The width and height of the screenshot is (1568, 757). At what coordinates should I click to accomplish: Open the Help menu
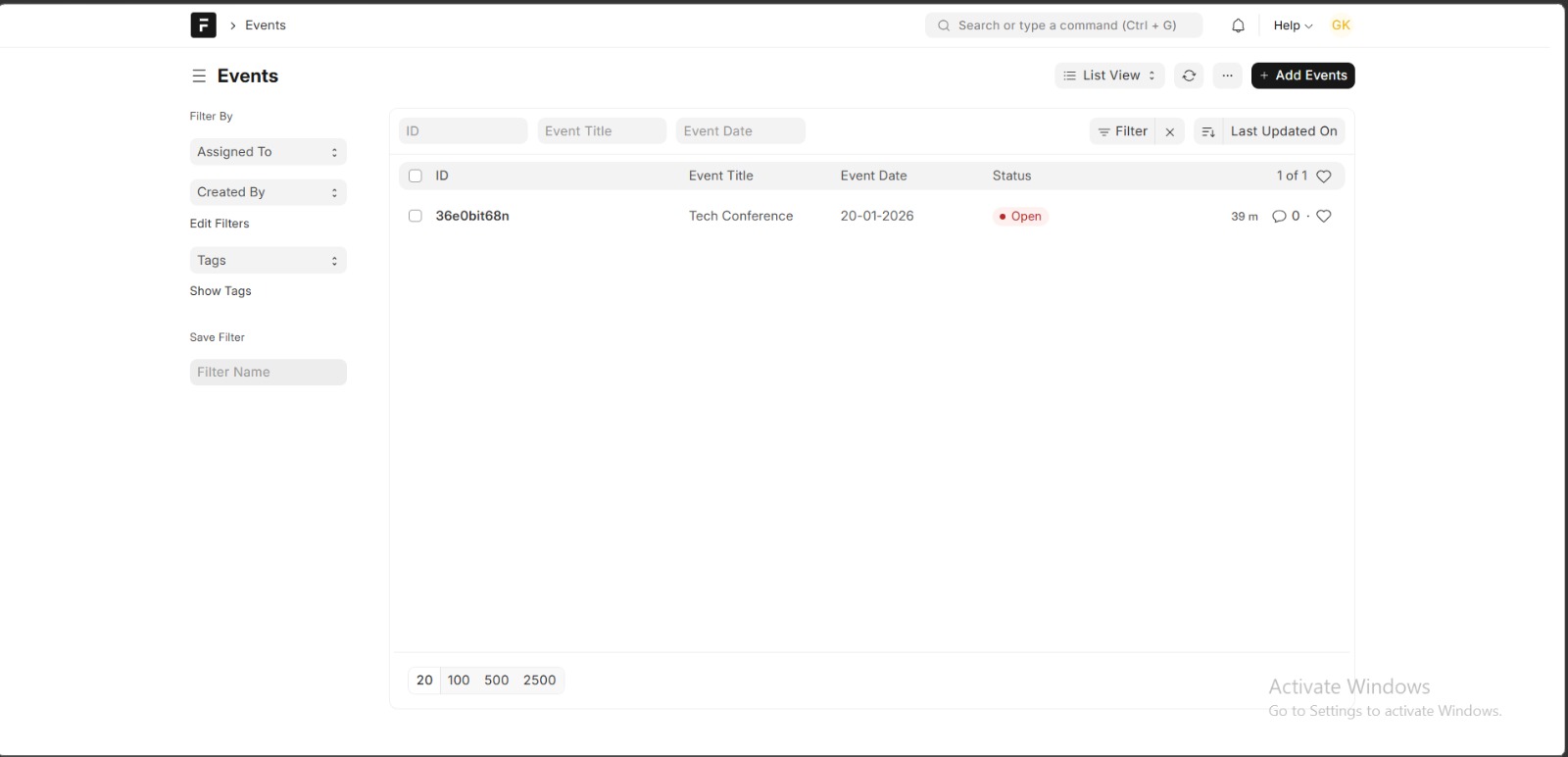1293,25
